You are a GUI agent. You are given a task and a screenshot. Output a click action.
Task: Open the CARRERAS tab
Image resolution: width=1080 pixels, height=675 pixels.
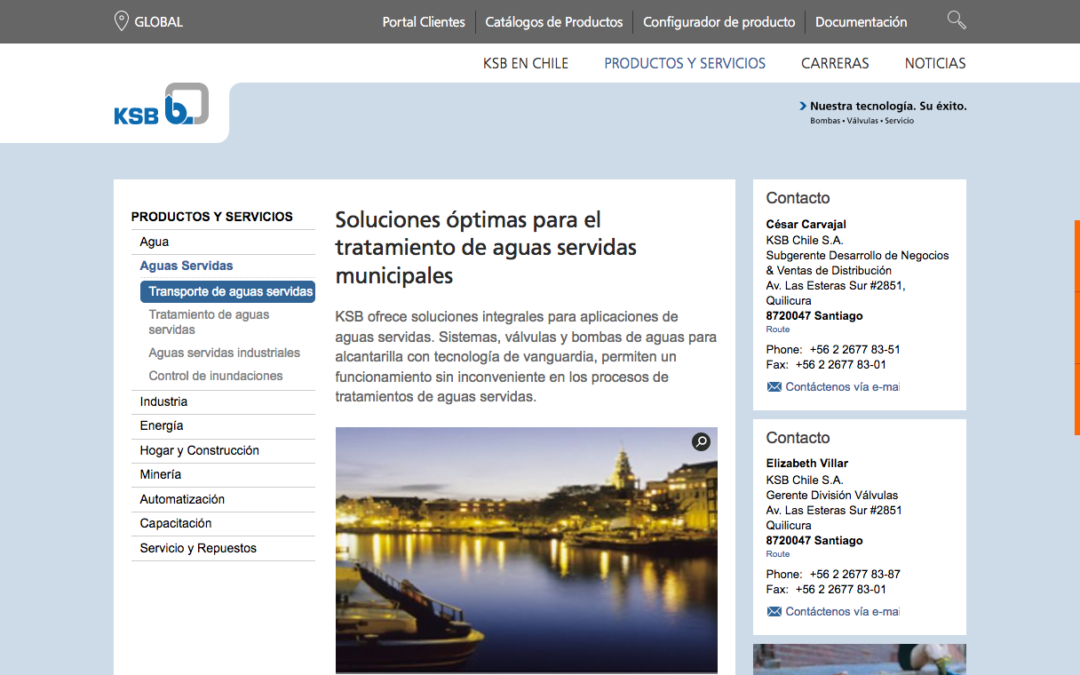pos(835,63)
